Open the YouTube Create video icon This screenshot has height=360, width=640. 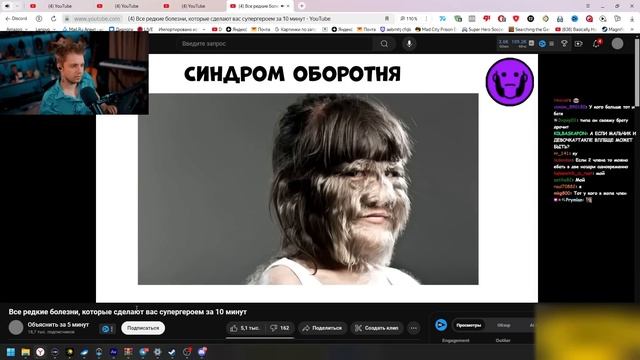pyautogui.click(x=578, y=43)
